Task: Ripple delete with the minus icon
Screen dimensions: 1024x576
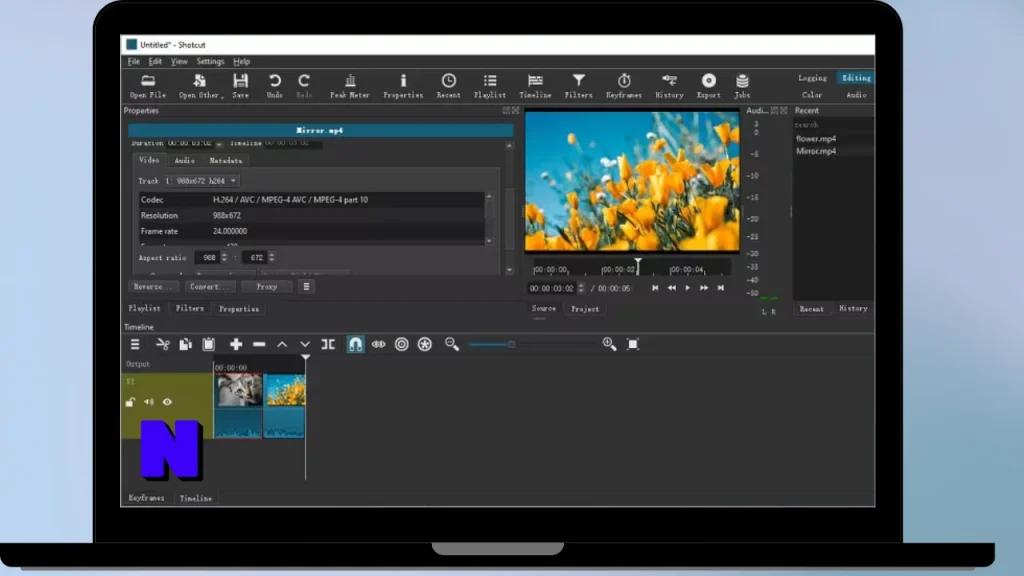Action: (x=259, y=344)
